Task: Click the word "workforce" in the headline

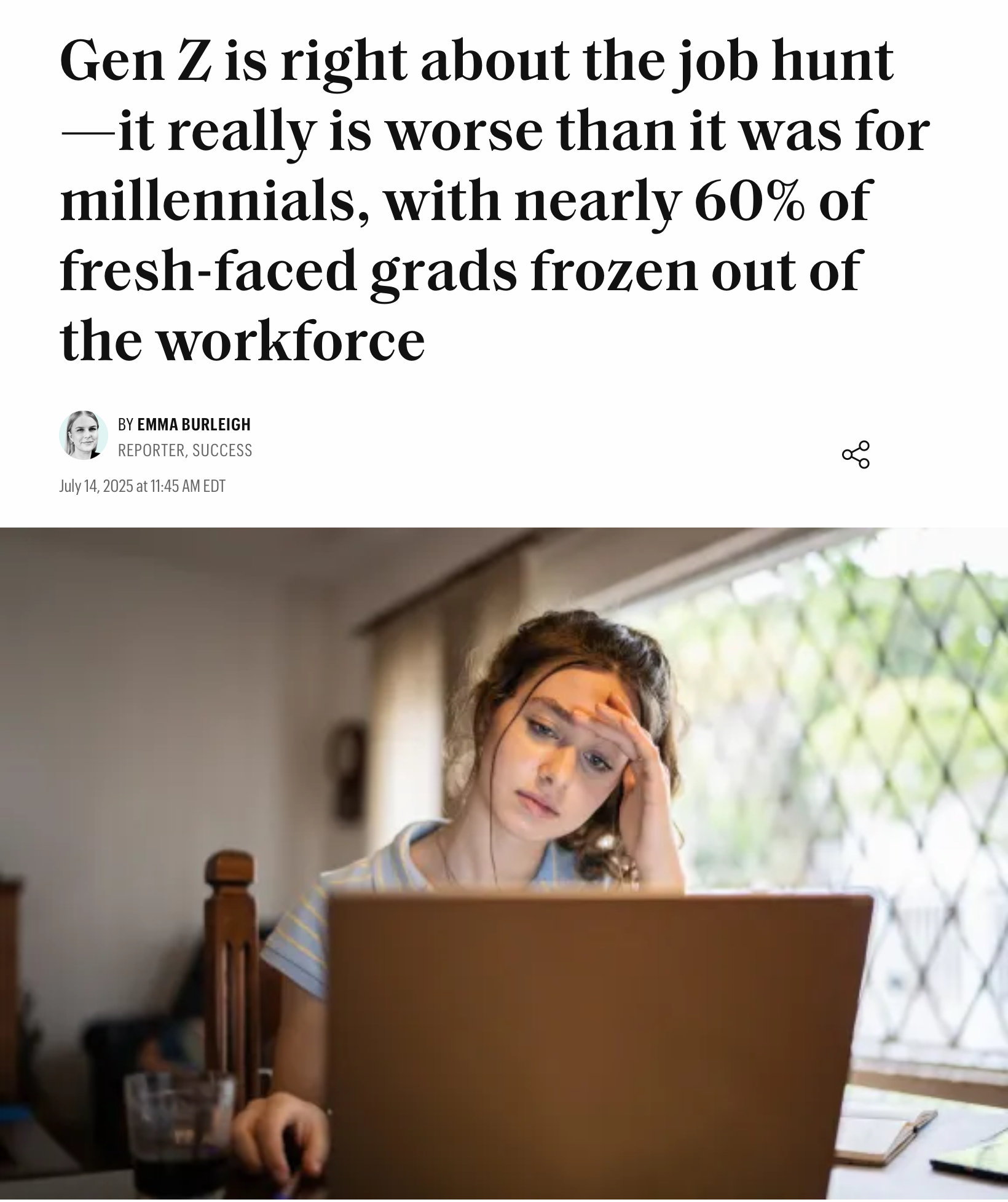Action: (x=293, y=341)
